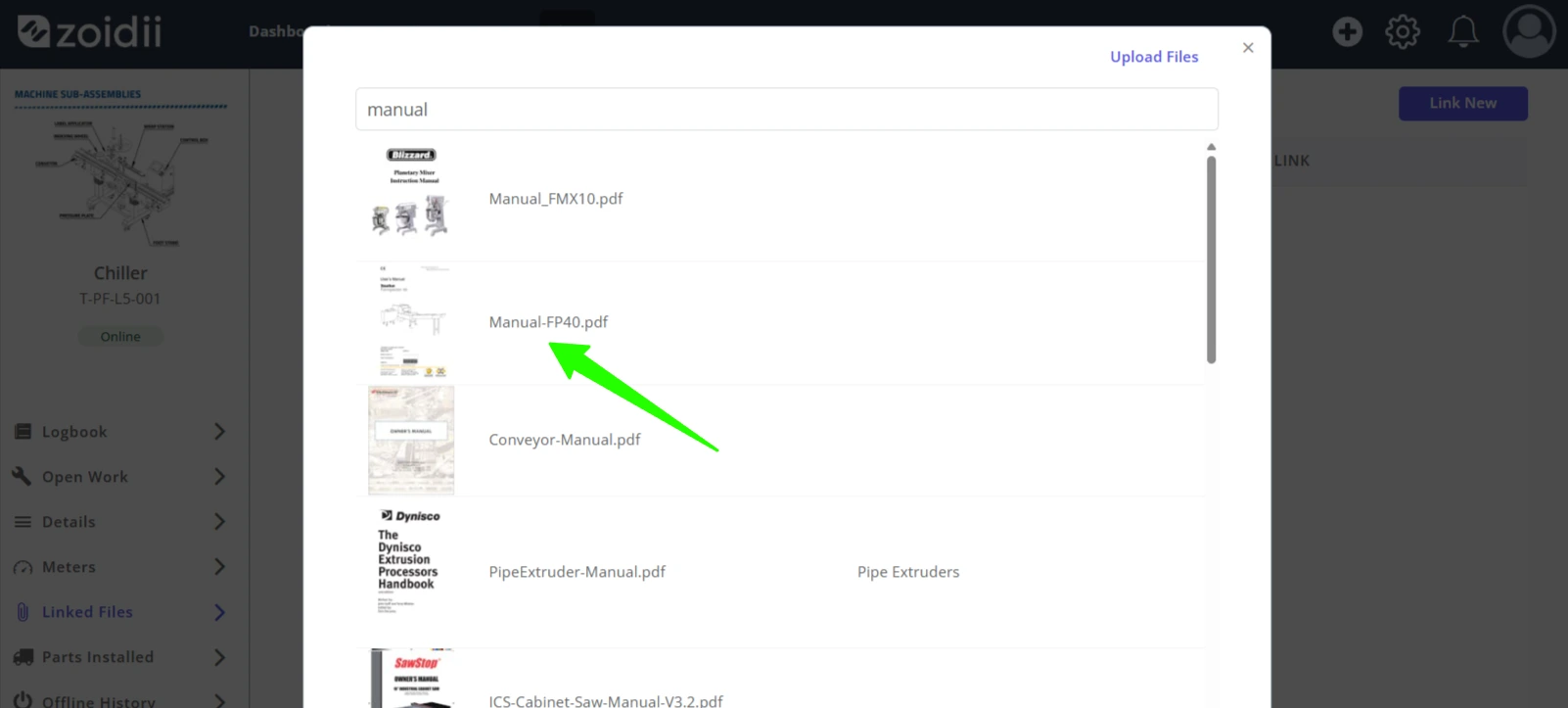Click the Upload Files link
Screen dimensions: 1568x708
(1154, 57)
